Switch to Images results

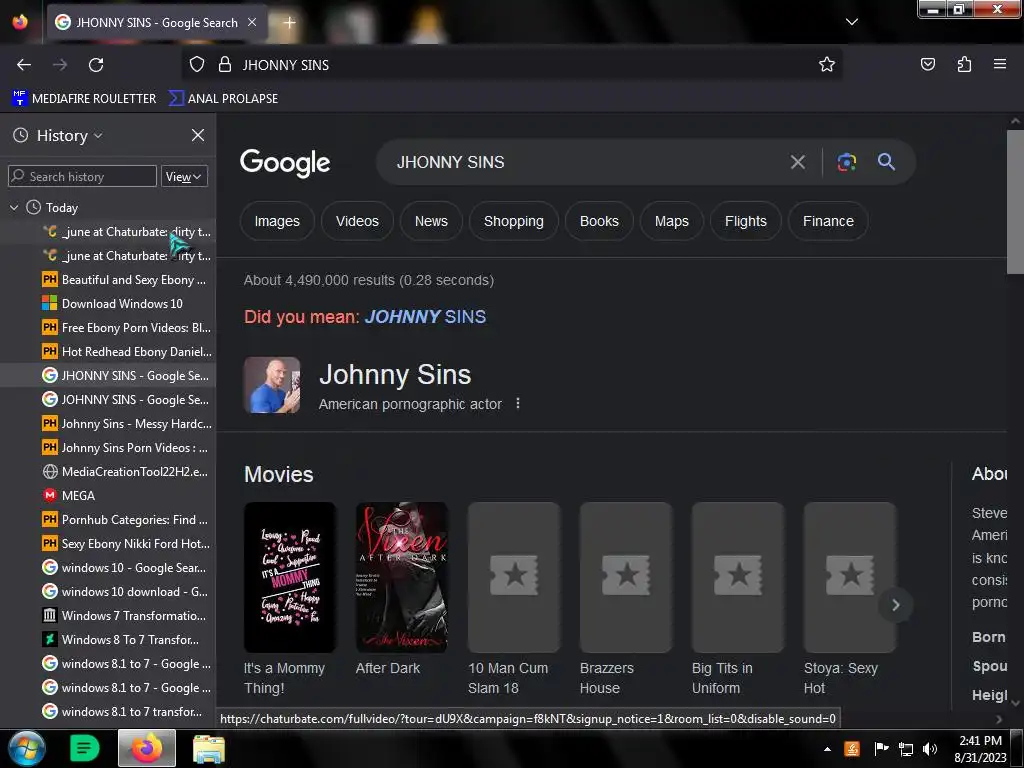pyautogui.click(x=277, y=221)
